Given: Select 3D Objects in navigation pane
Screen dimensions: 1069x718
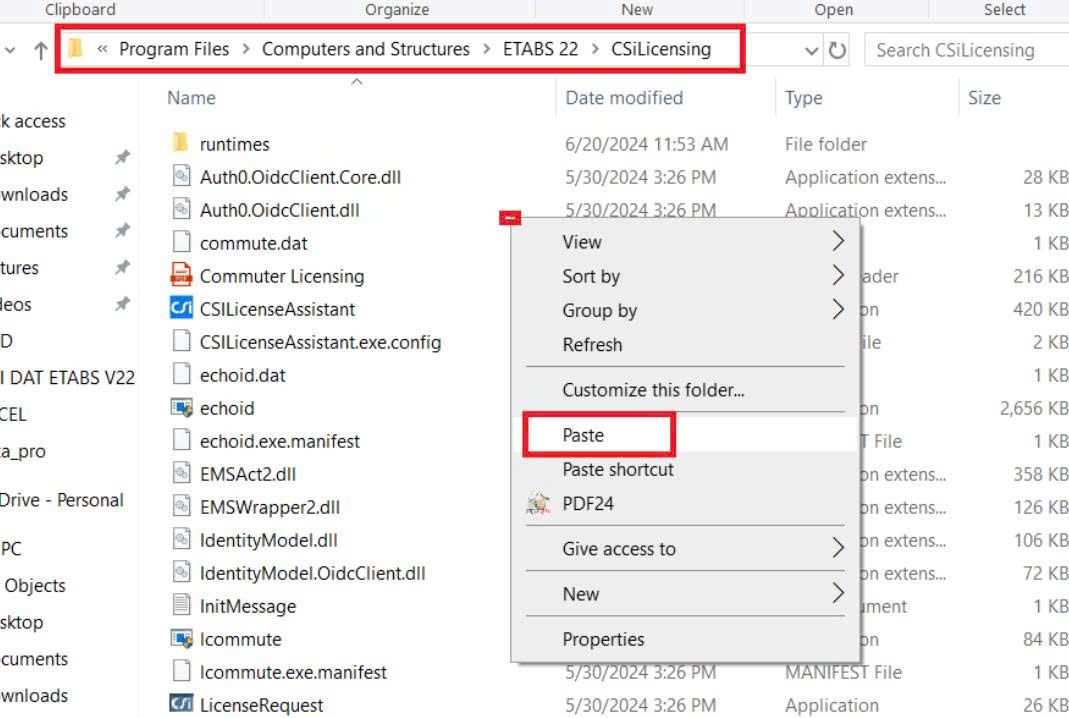Looking at the screenshot, I should (x=33, y=586).
